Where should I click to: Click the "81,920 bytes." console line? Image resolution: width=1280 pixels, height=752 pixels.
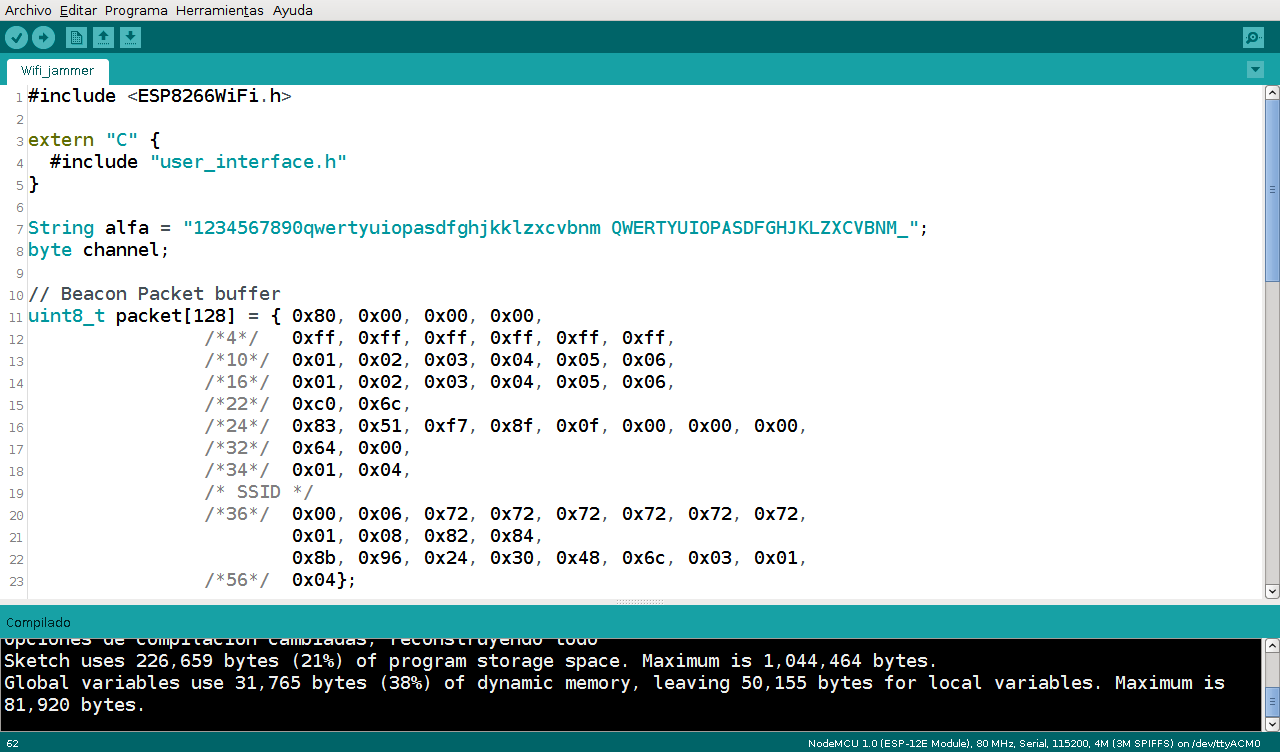[x=74, y=705]
